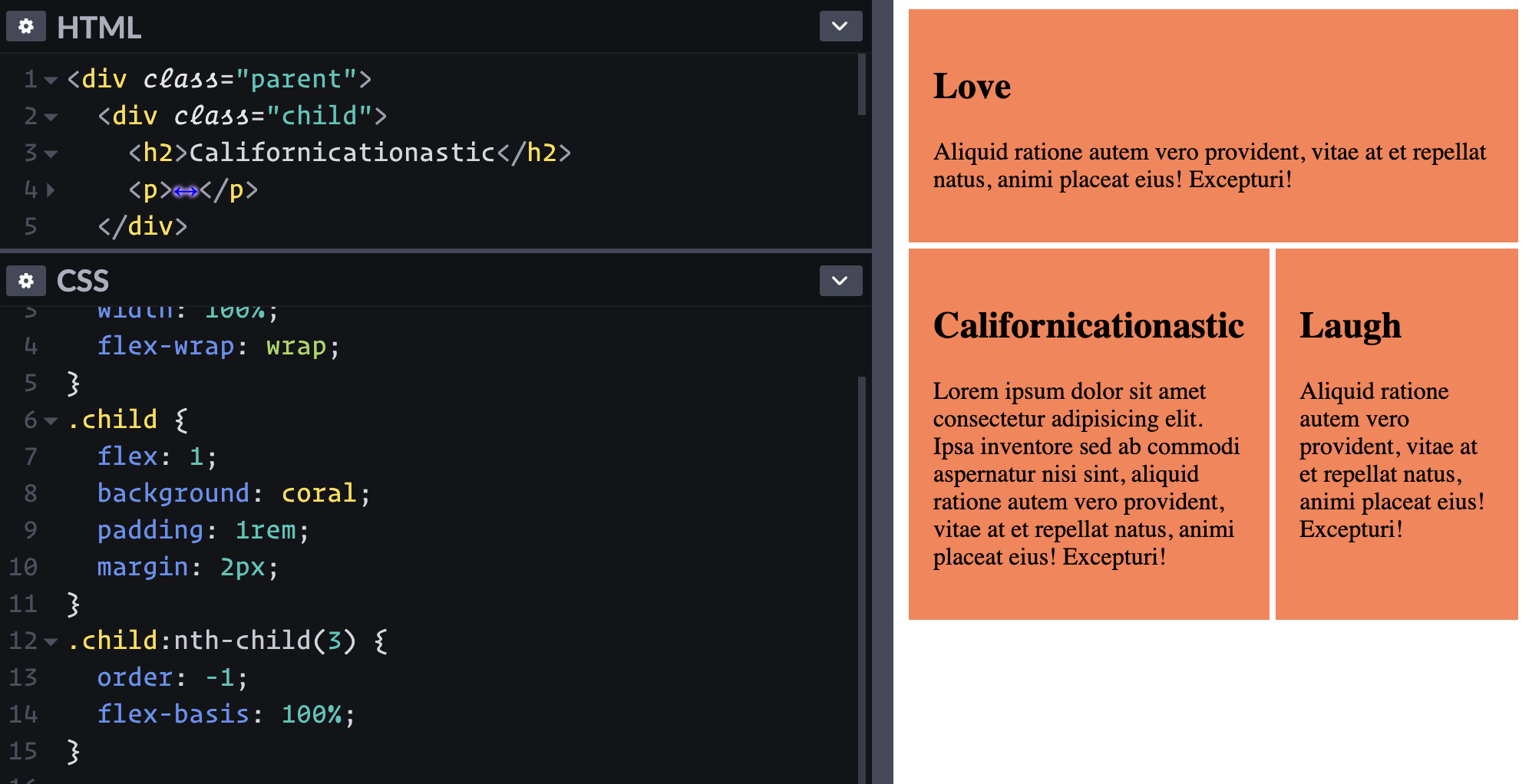Click the Californicationastic heading in preview
This screenshot has height=784, width=1532.
[x=1088, y=325]
